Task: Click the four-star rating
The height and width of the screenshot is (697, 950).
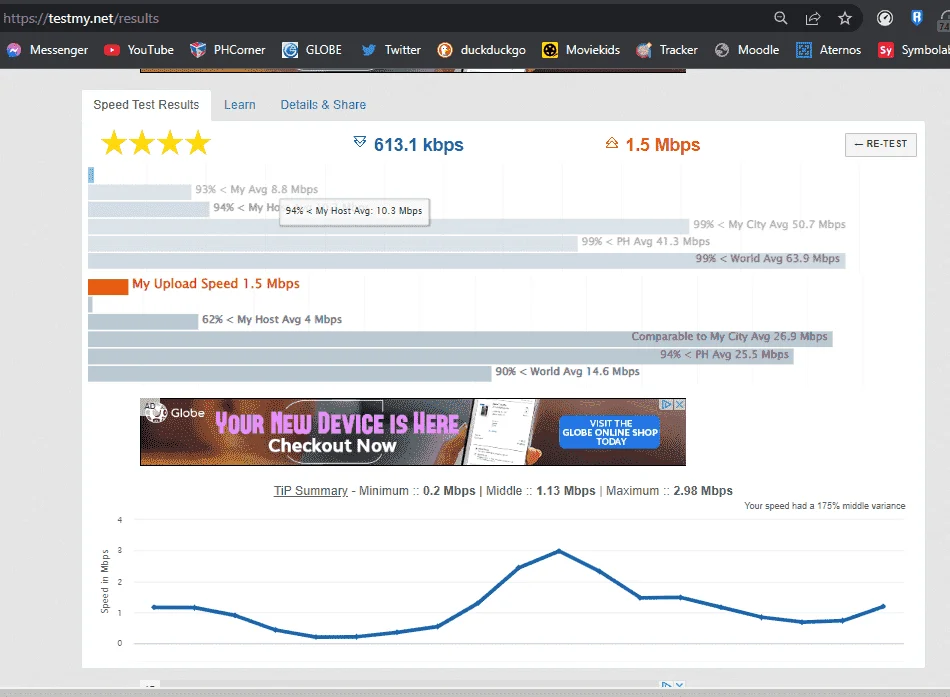Action: tap(156, 143)
